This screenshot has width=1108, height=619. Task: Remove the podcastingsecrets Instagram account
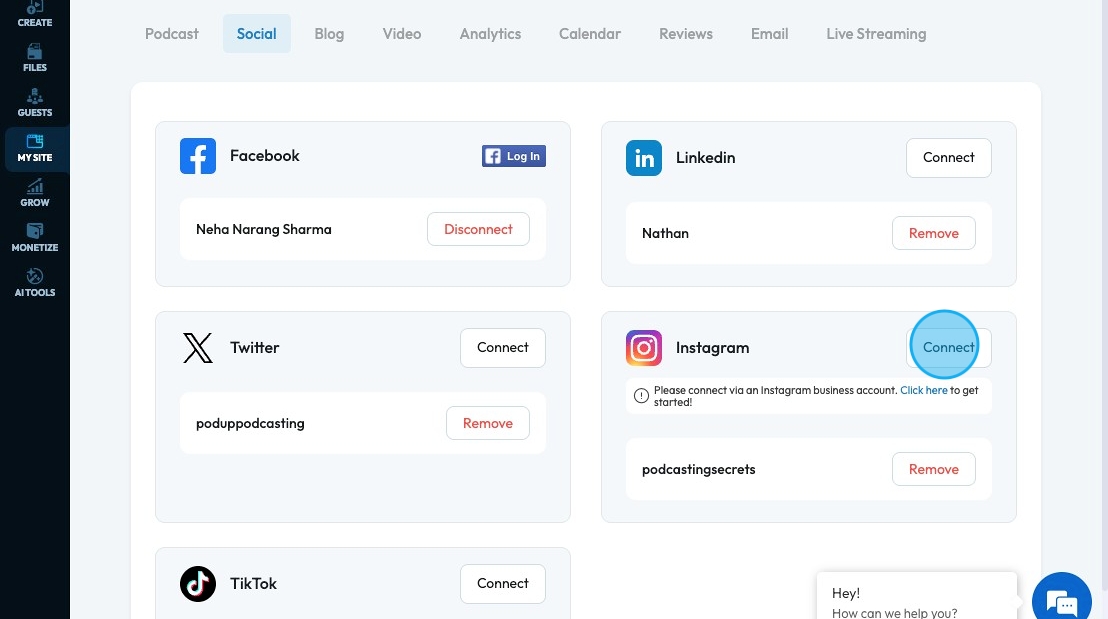click(933, 469)
